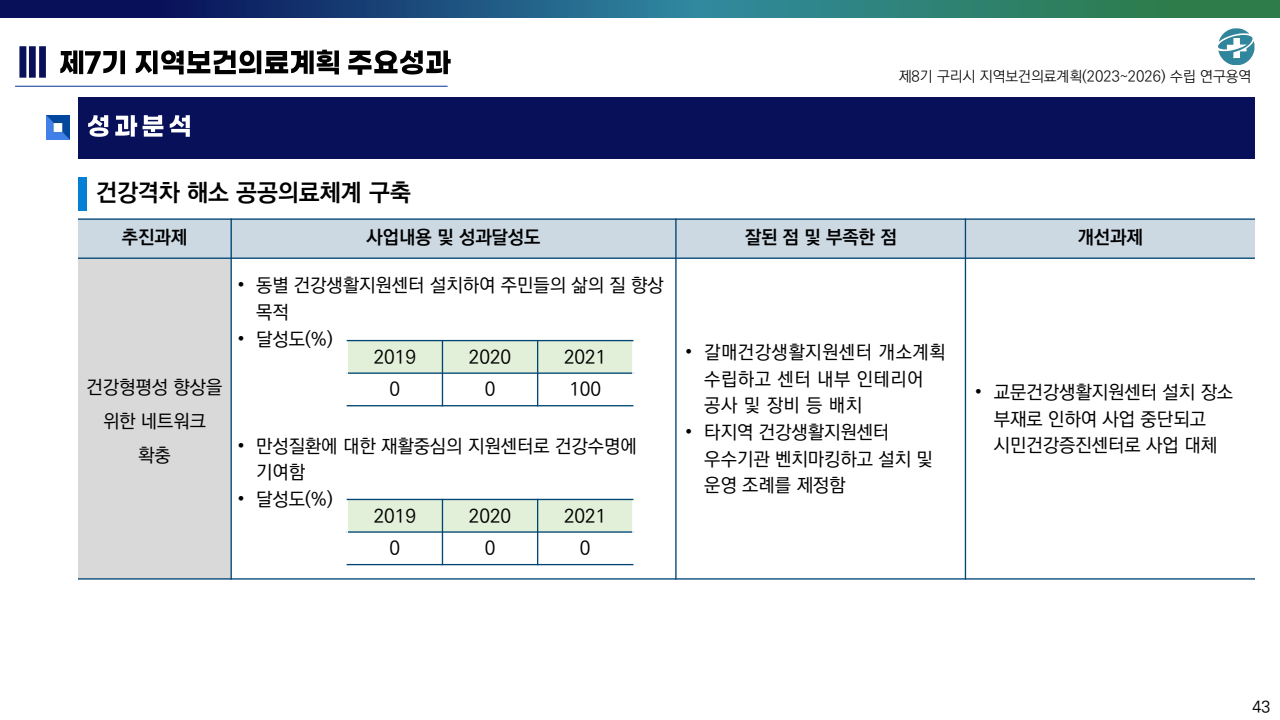The width and height of the screenshot is (1280, 720).
Task: Click 달성도(%) label beside the table containing 100
Action: pos(294,338)
